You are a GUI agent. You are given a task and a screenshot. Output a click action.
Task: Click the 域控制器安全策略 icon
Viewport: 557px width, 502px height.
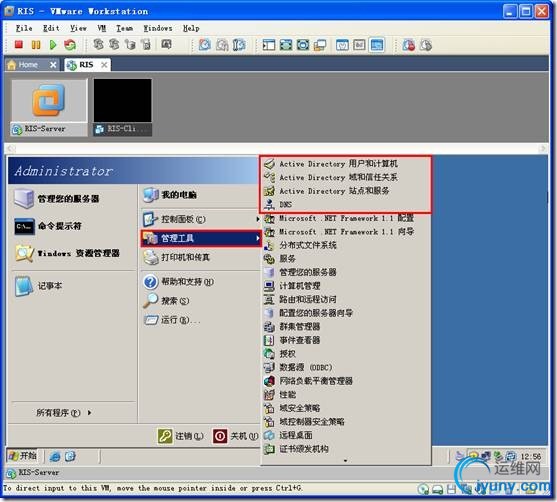269,422
